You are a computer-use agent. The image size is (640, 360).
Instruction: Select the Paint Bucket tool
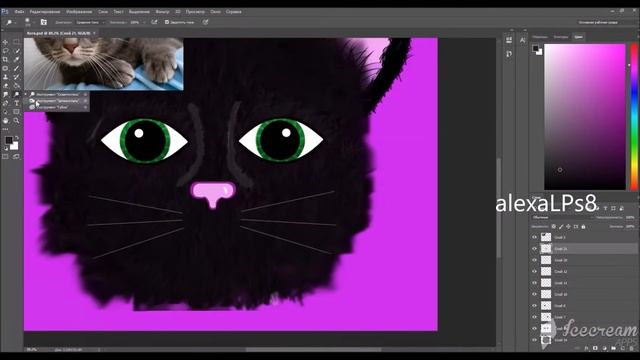coord(16,86)
